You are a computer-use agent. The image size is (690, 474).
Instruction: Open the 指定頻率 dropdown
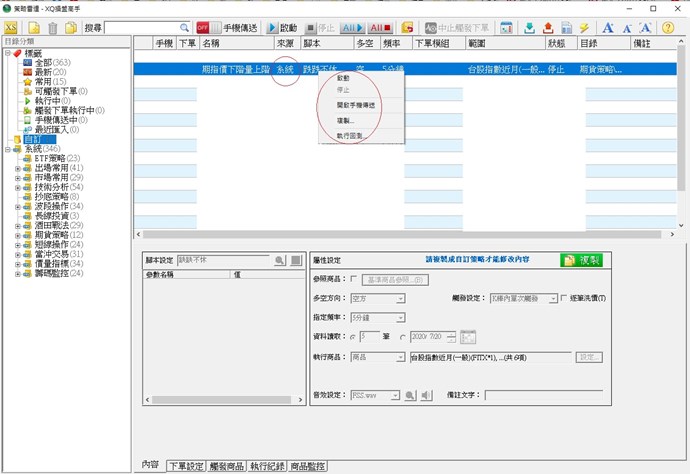click(x=398, y=317)
